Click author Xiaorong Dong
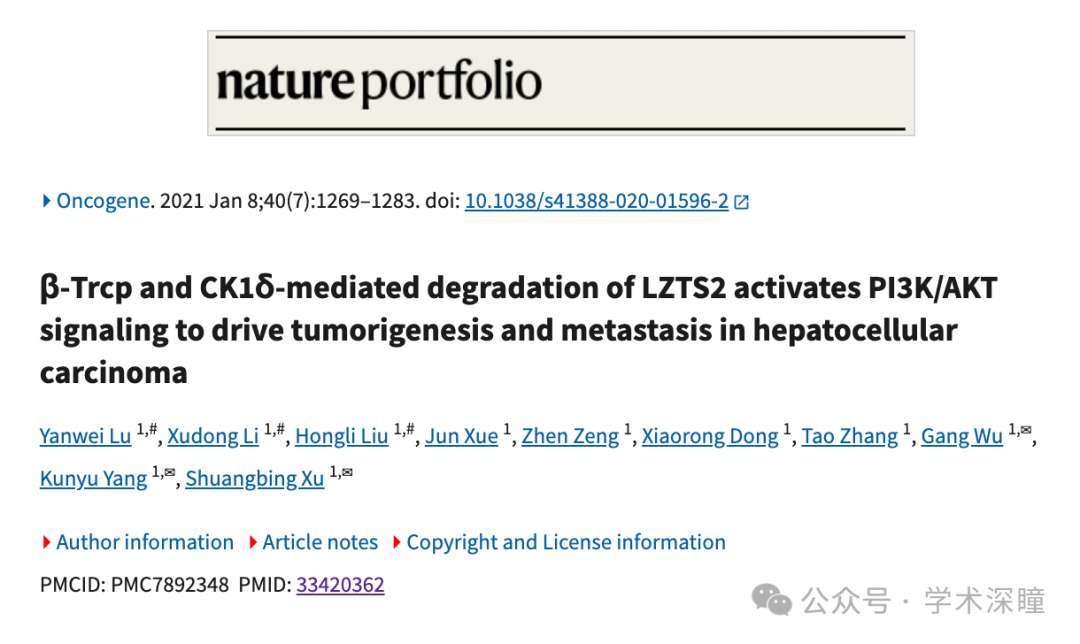1080x644 pixels. (x=710, y=436)
